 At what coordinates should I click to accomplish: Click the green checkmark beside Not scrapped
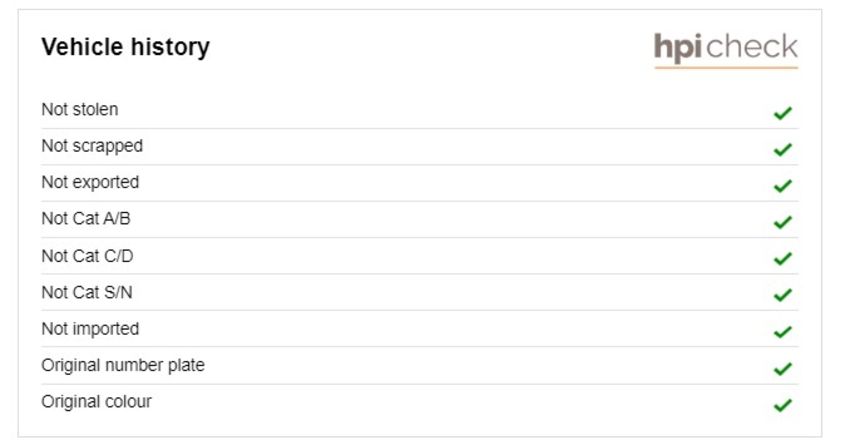click(x=783, y=149)
